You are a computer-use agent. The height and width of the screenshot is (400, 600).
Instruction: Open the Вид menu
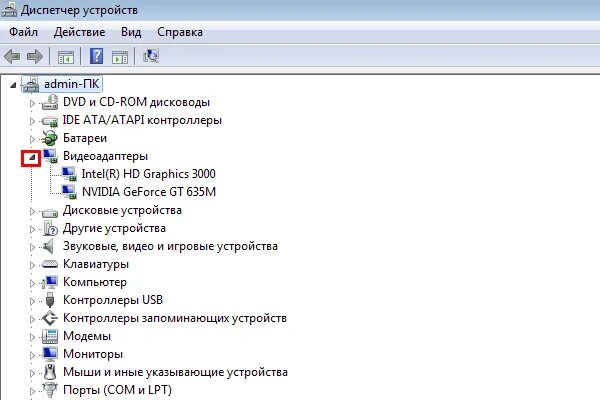pyautogui.click(x=131, y=32)
